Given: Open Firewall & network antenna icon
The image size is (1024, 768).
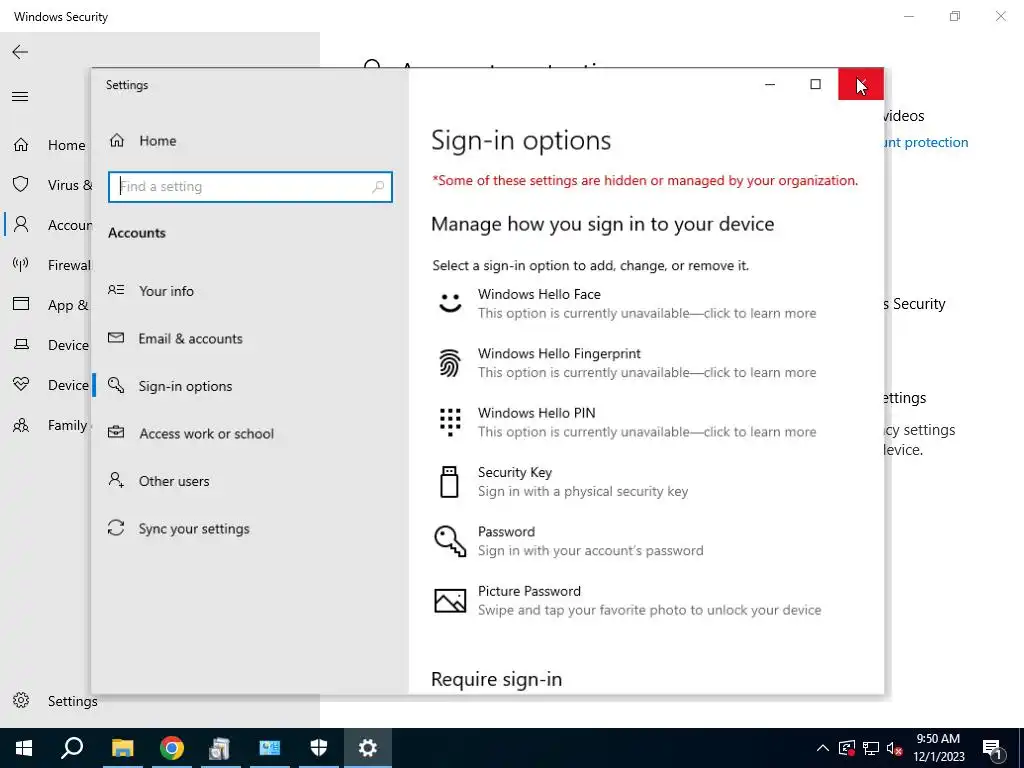Looking at the screenshot, I should (21, 264).
